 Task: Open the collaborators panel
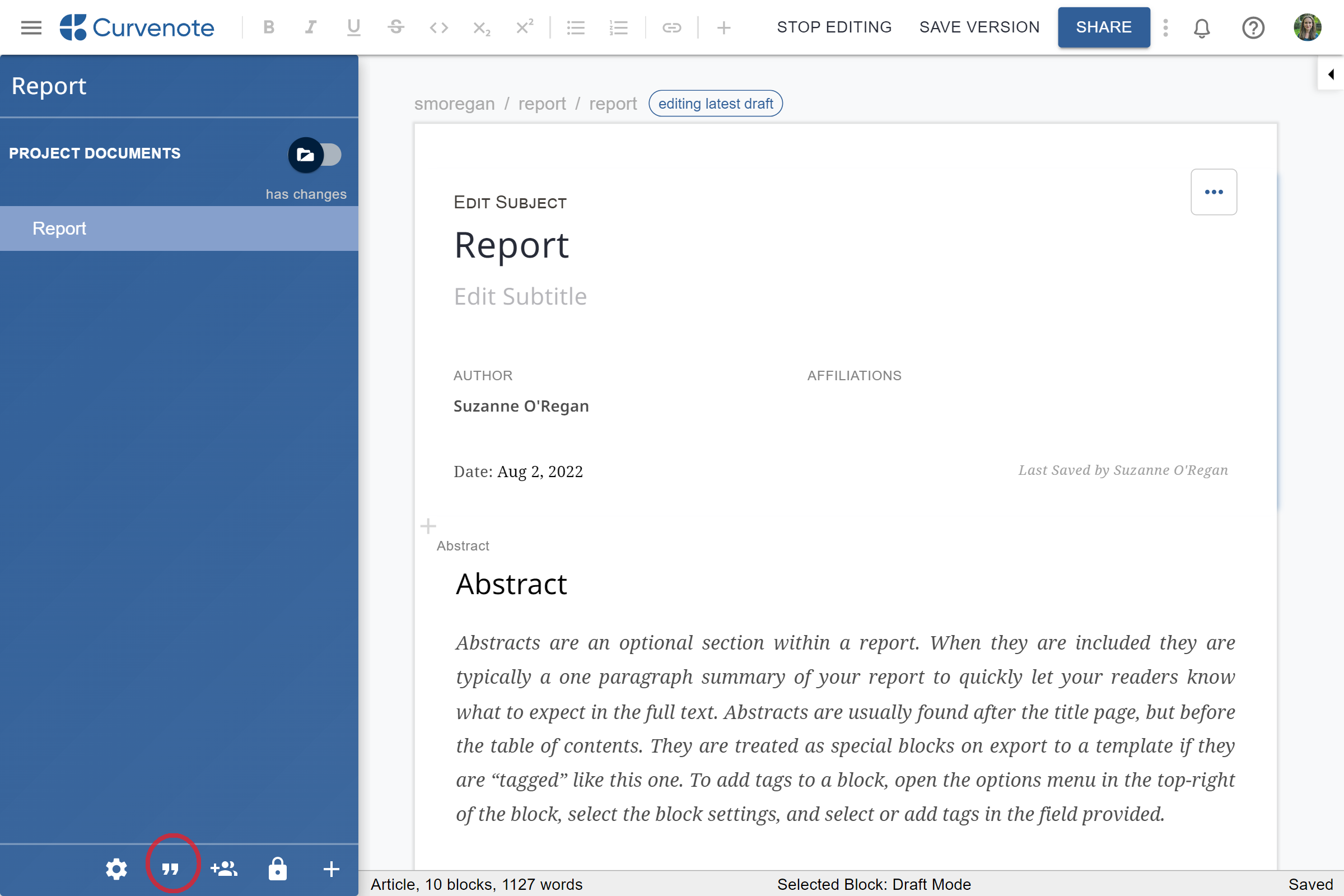click(x=223, y=869)
